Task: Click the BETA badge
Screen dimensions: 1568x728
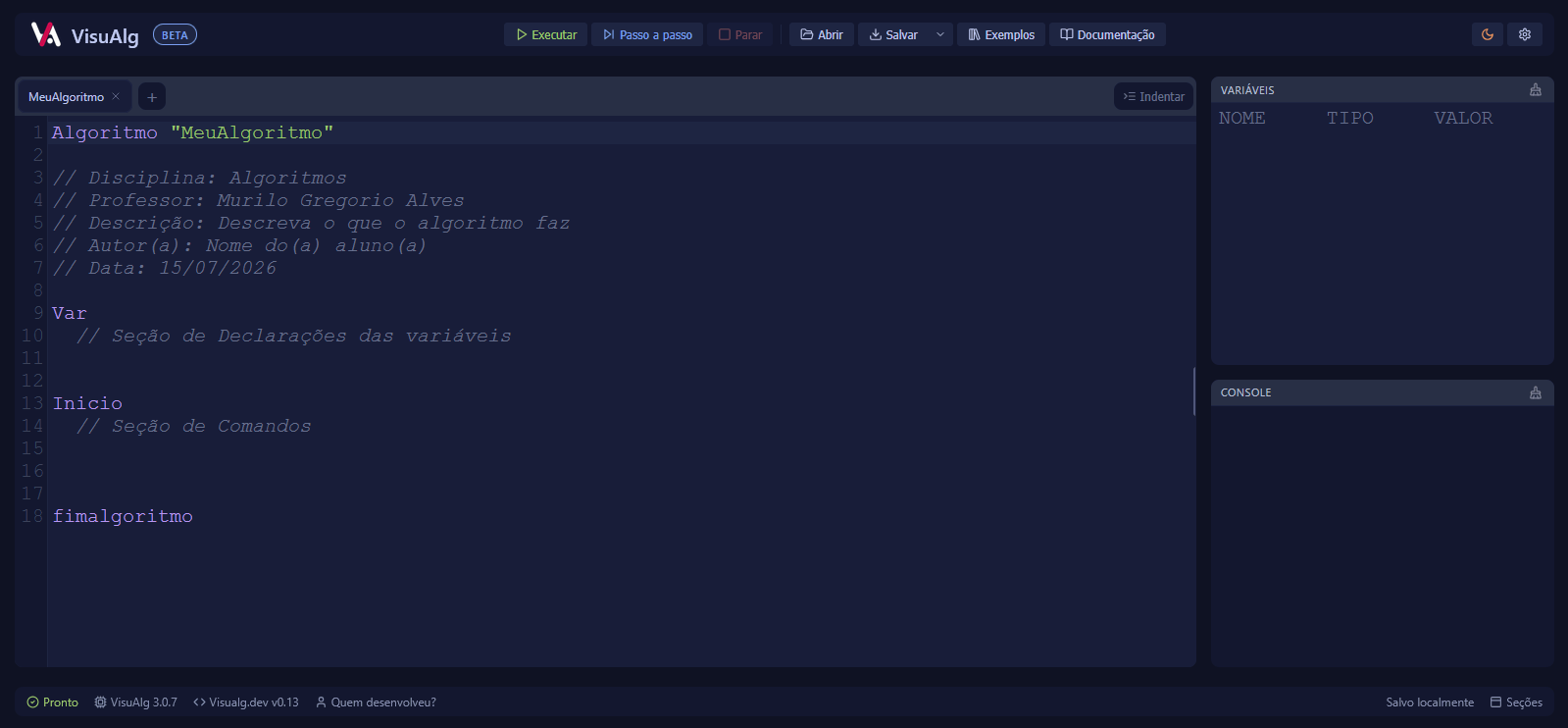Action: pyautogui.click(x=175, y=35)
